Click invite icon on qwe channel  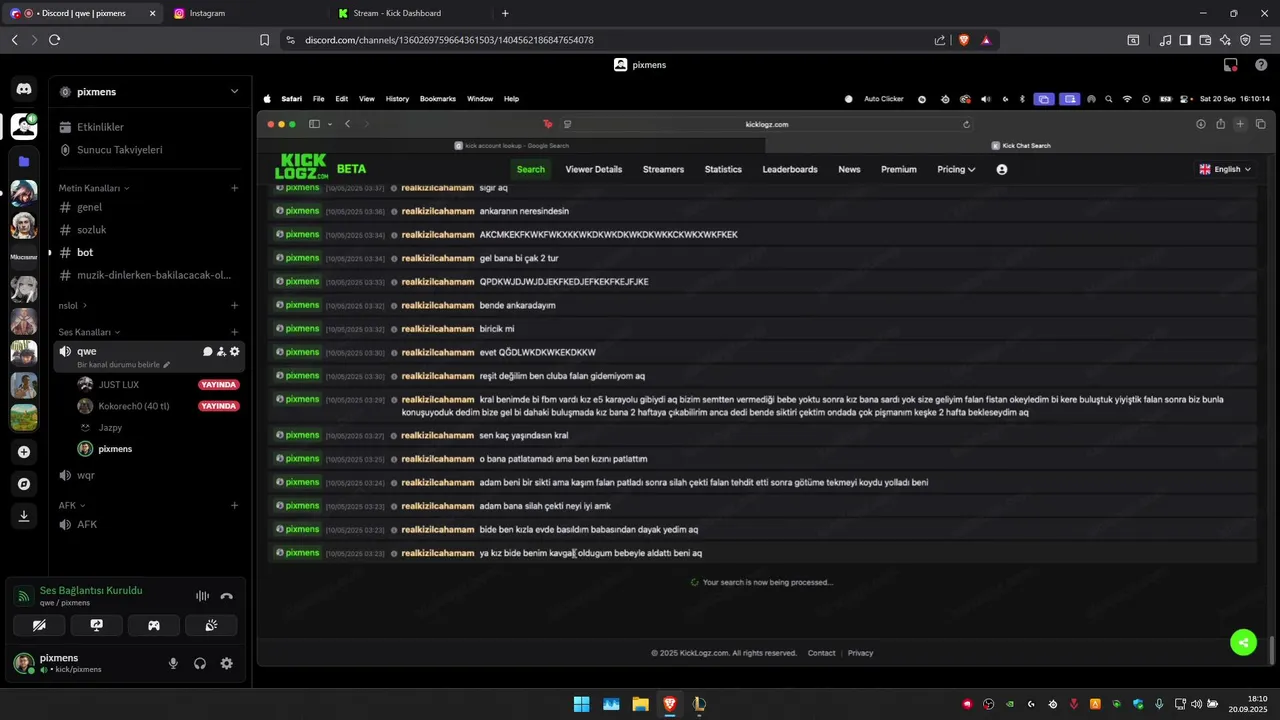tap(221, 352)
